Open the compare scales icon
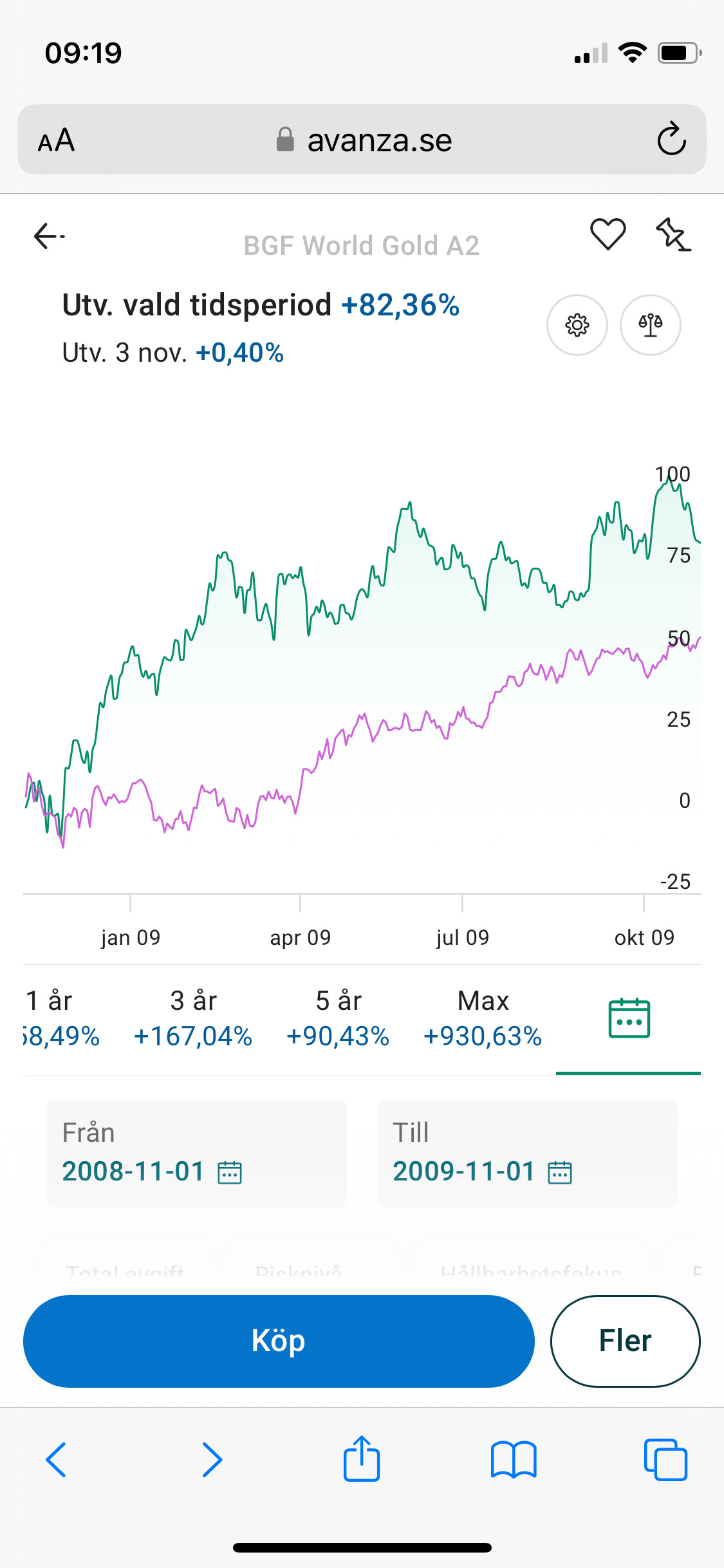 click(650, 325)
